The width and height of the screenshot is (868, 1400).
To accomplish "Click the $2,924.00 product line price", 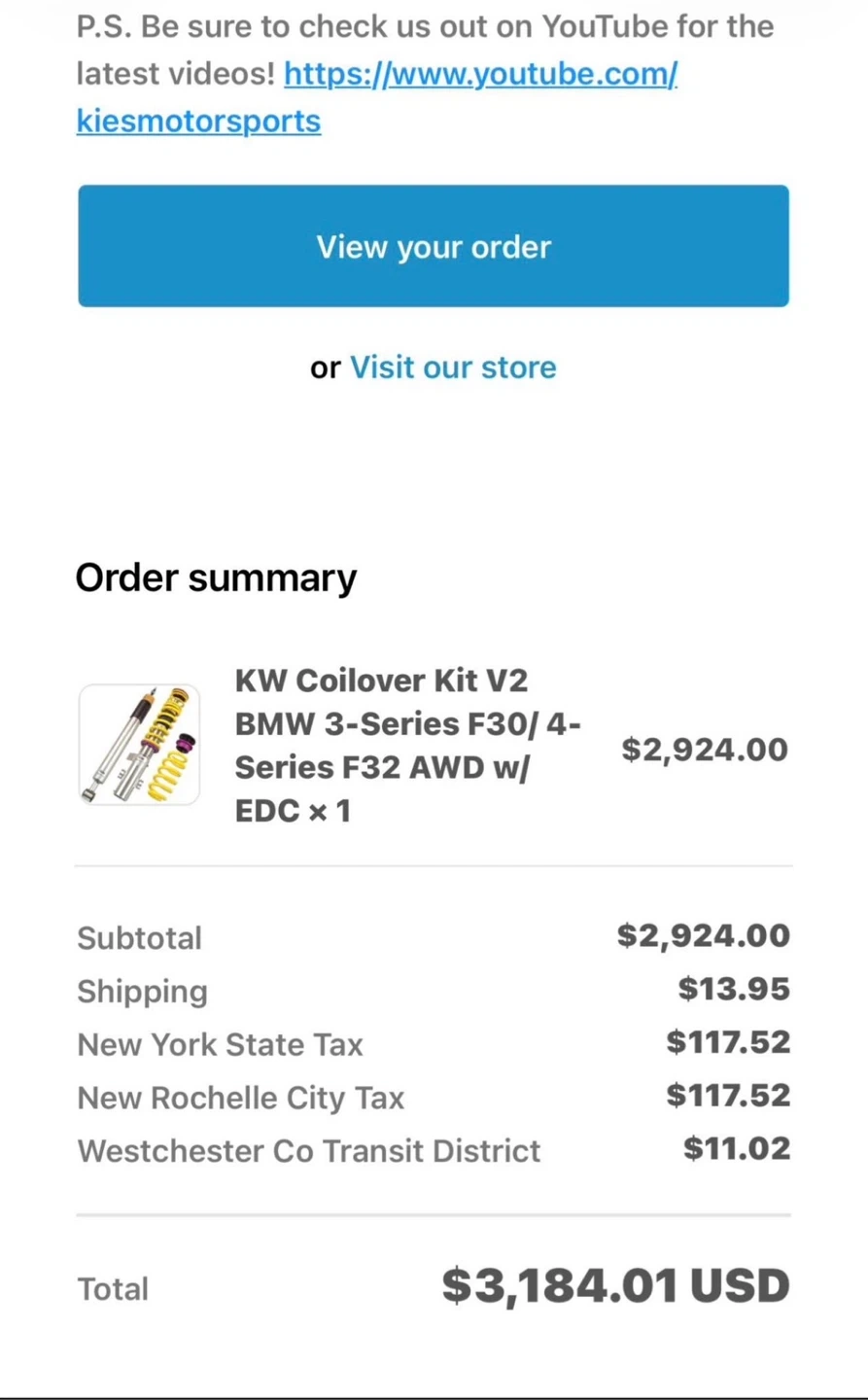I will coord(705,750).
